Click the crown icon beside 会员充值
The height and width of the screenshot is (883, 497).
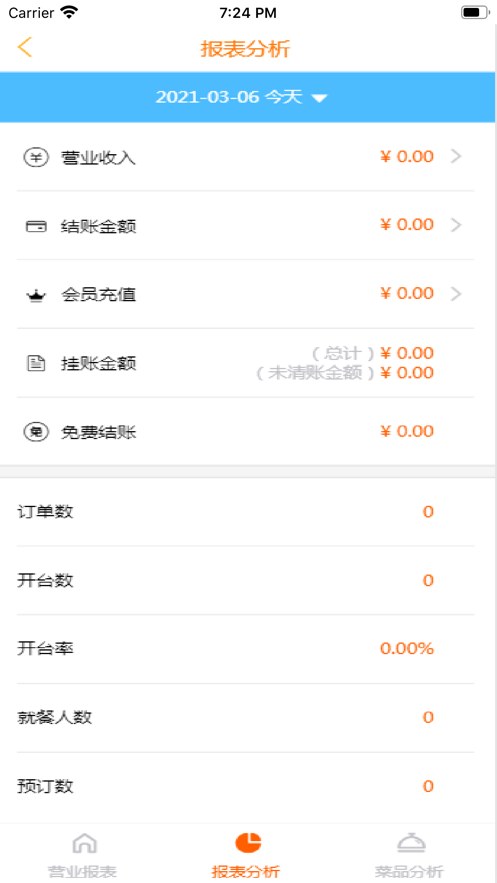click(36, 296)
